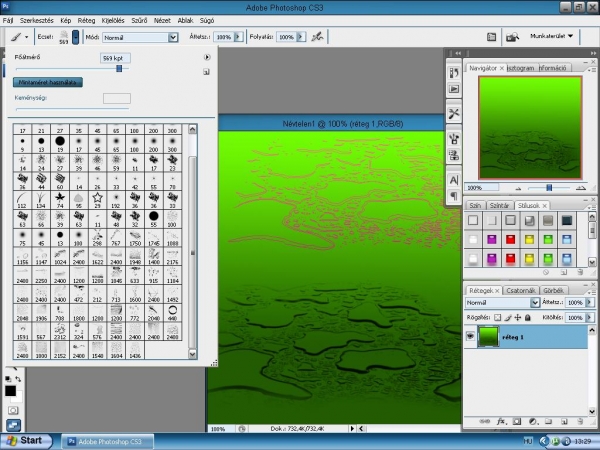Create a new layer
Screen dimensions: 600x450
[564, 421]
